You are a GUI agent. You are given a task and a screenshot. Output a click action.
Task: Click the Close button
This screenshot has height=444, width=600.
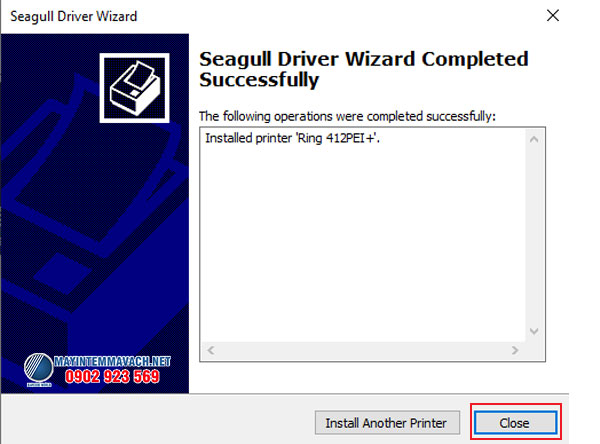[515, 423]
